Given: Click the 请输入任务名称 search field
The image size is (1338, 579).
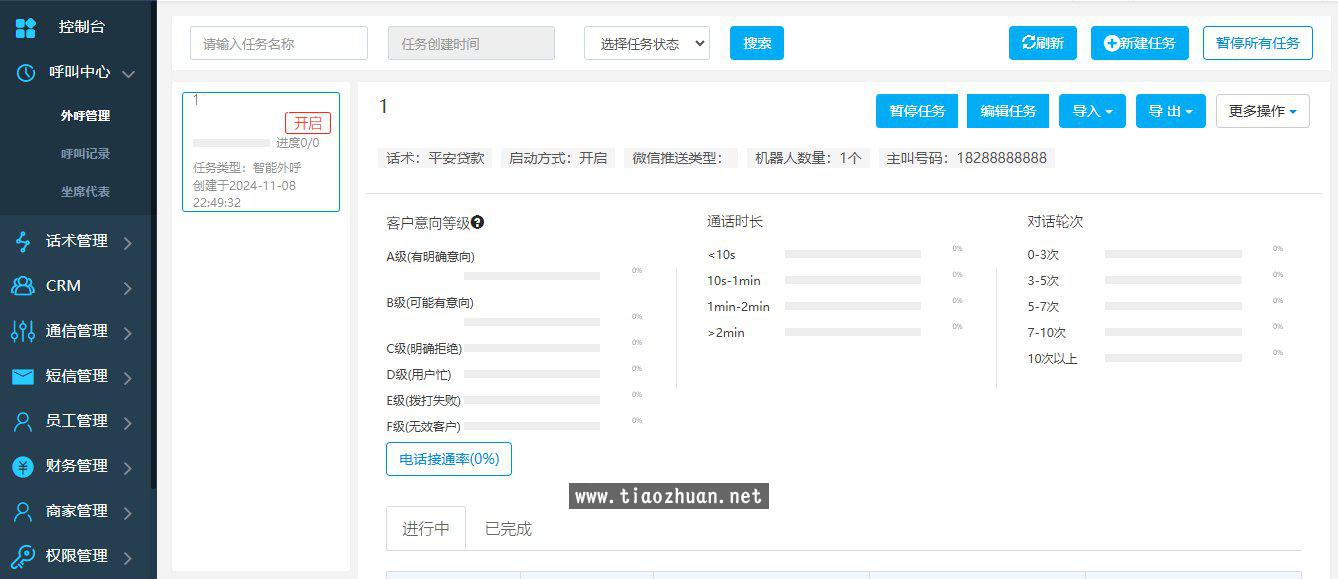Looking at the screenshot, I should click(x=279, y=44).
